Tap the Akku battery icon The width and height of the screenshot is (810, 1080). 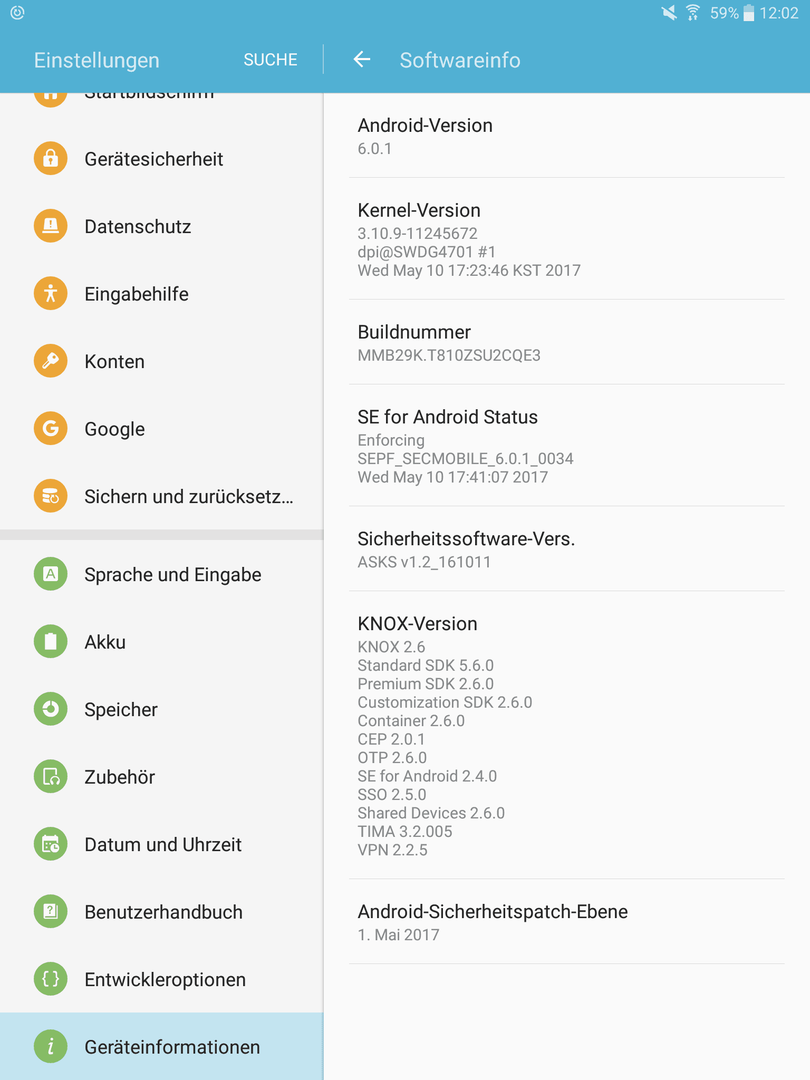[50, 642]
